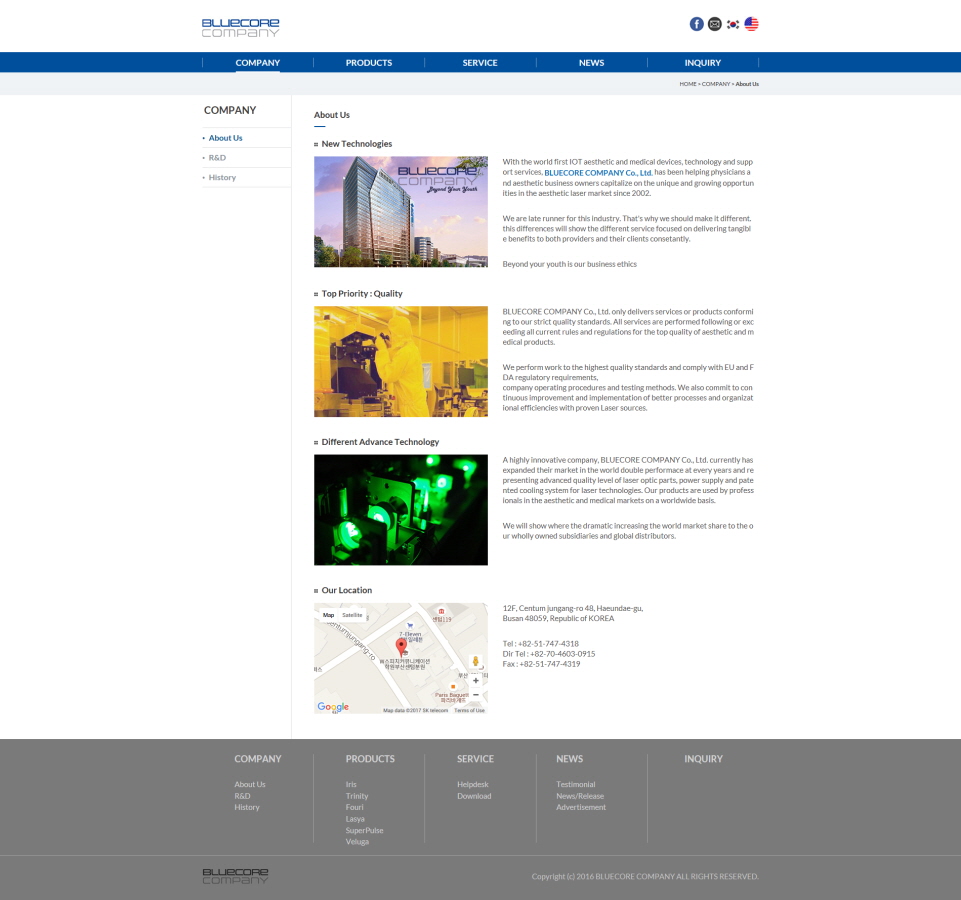The height and width of the screenshot is (900, 961).
Task: Click the Bluecore footer logo
Action: click(x=235, y=876)
